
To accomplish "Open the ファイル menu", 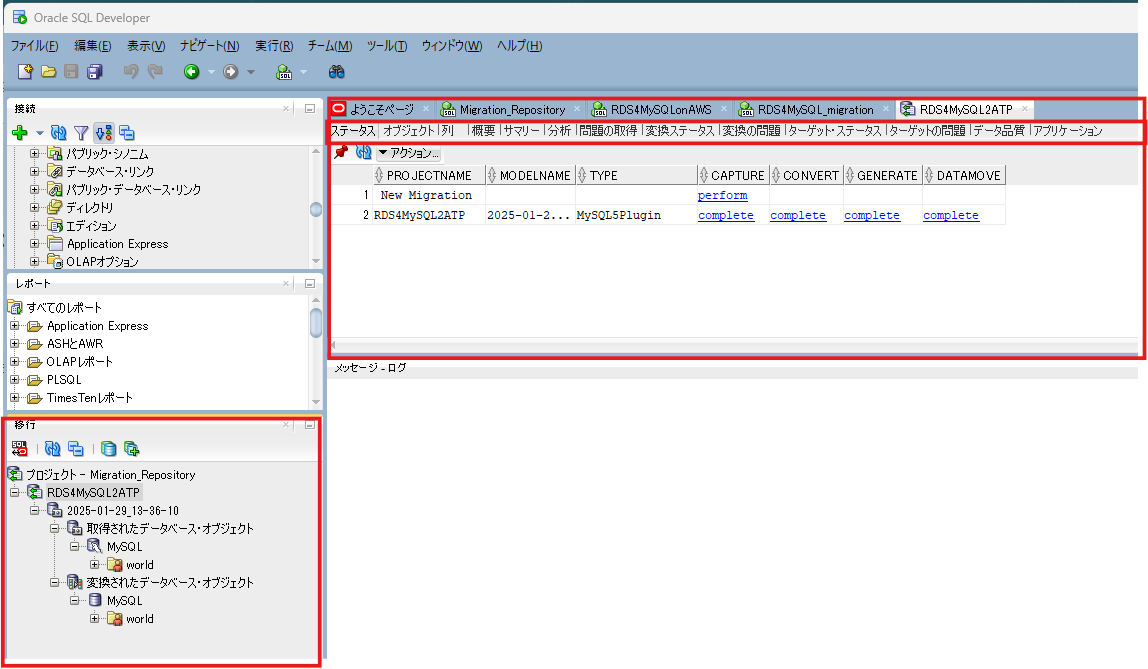I will click(x=34, y=45).
